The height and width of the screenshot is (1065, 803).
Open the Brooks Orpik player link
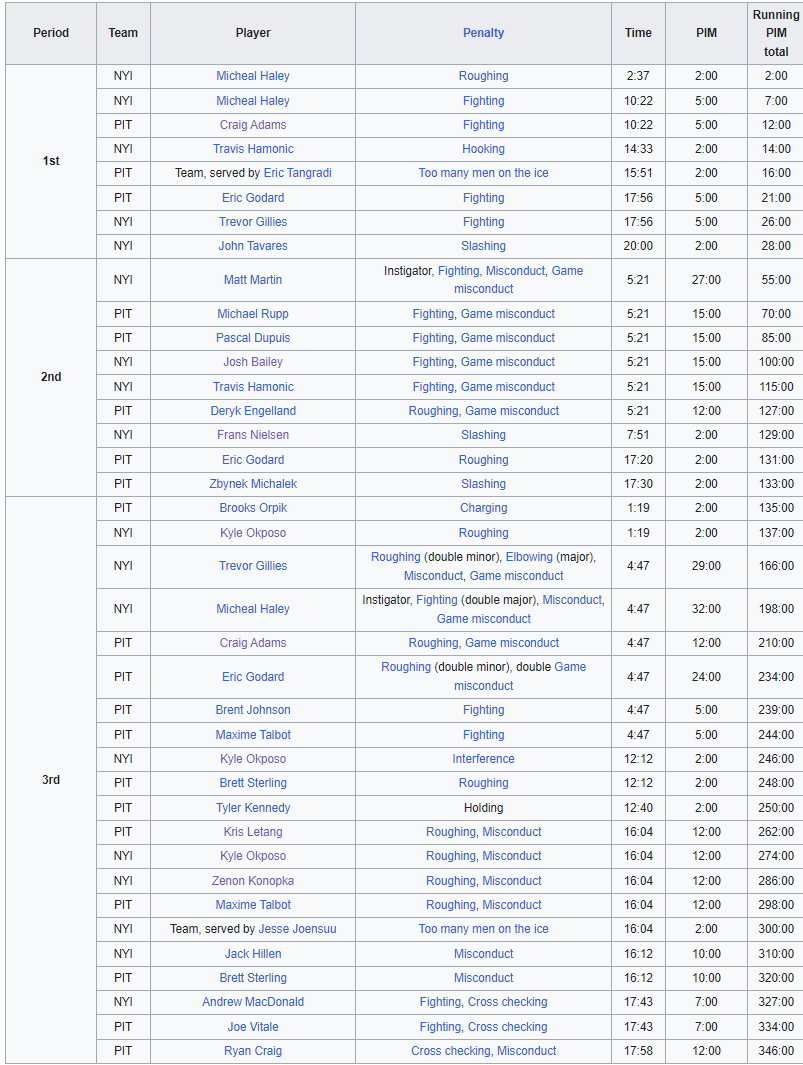point(253,508)
